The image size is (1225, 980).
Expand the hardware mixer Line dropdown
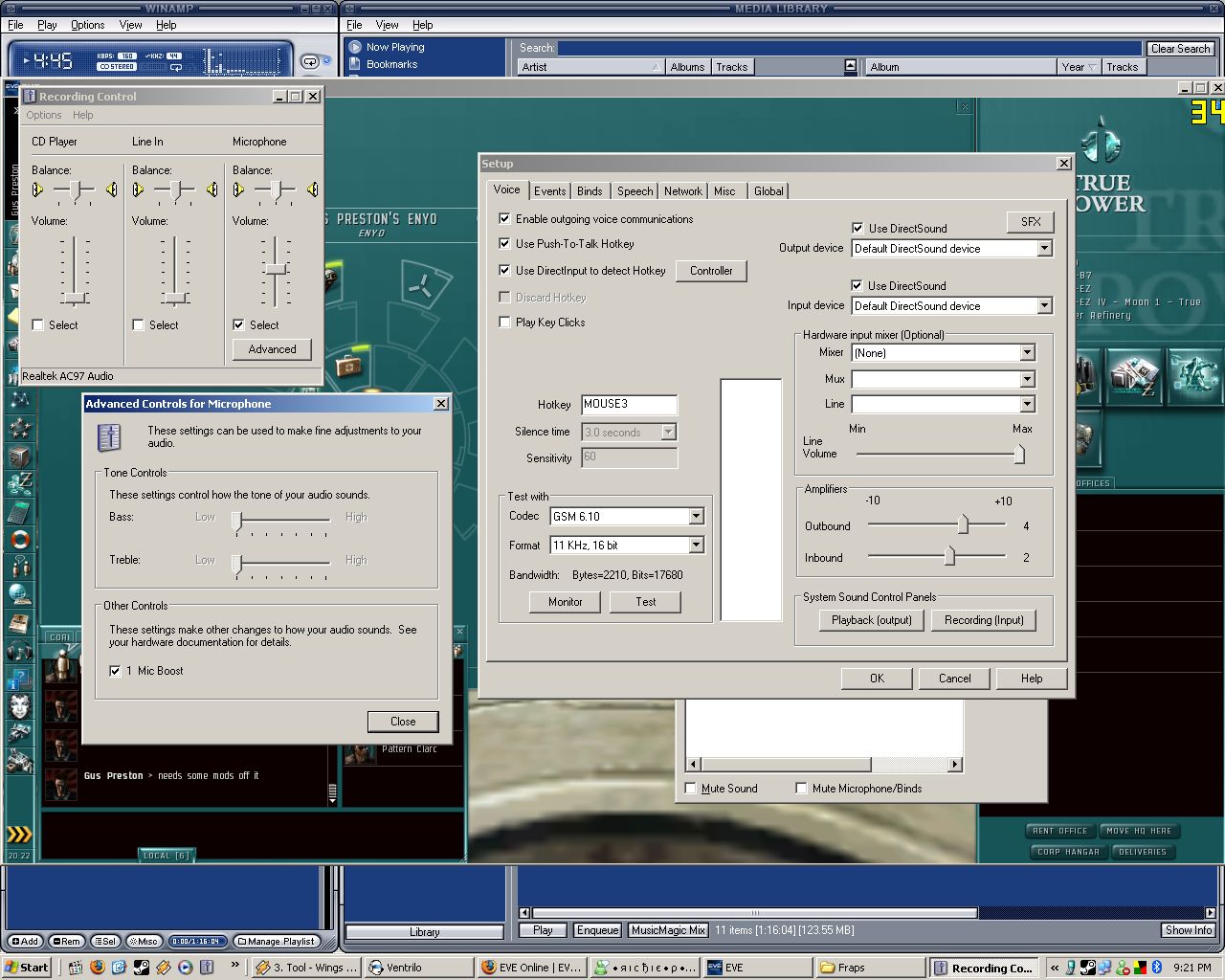[1027, 404]
